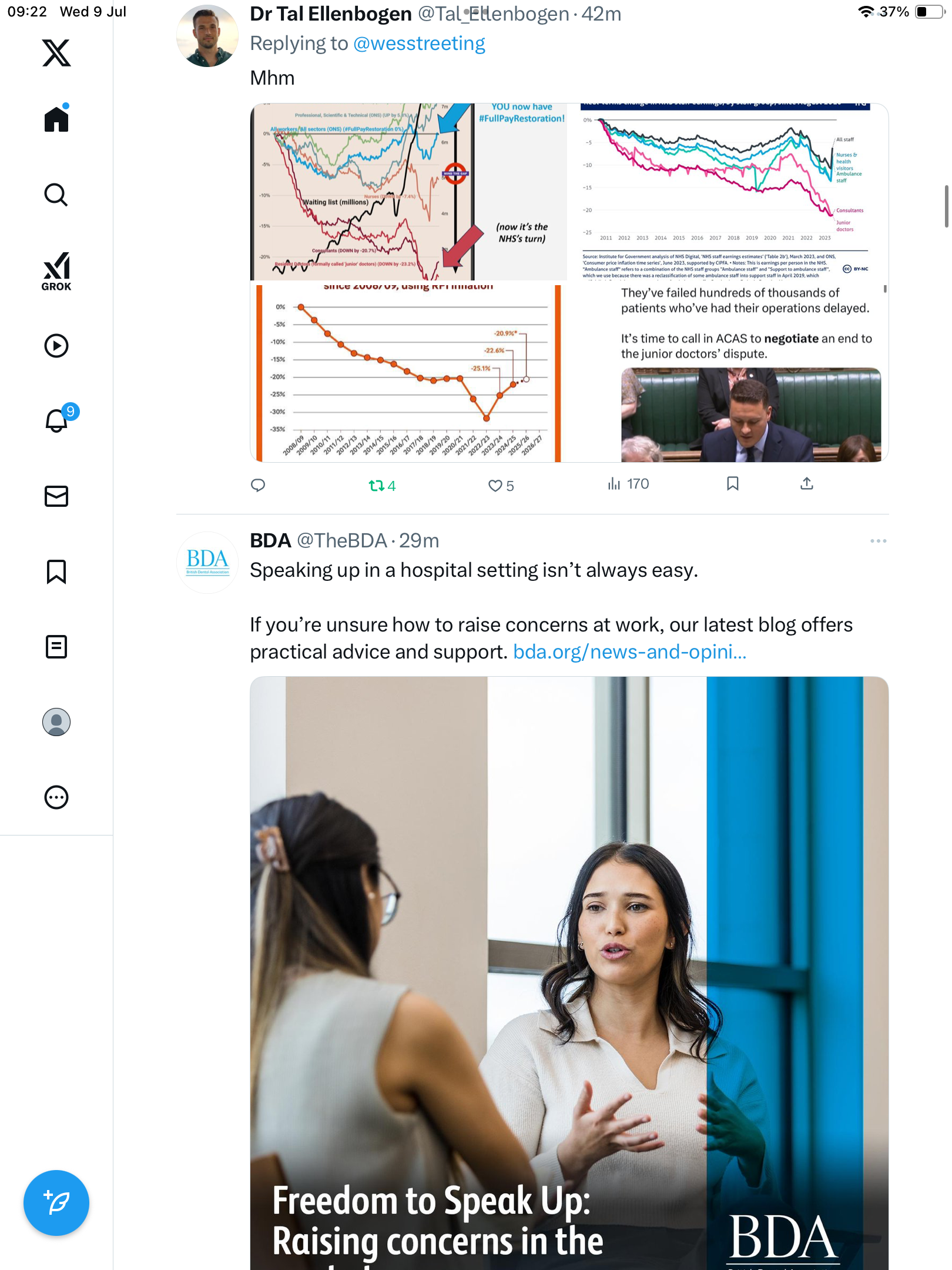
Task: Reply to Dr Tal Ellenbogen's tweet
Action: [258, 485]
